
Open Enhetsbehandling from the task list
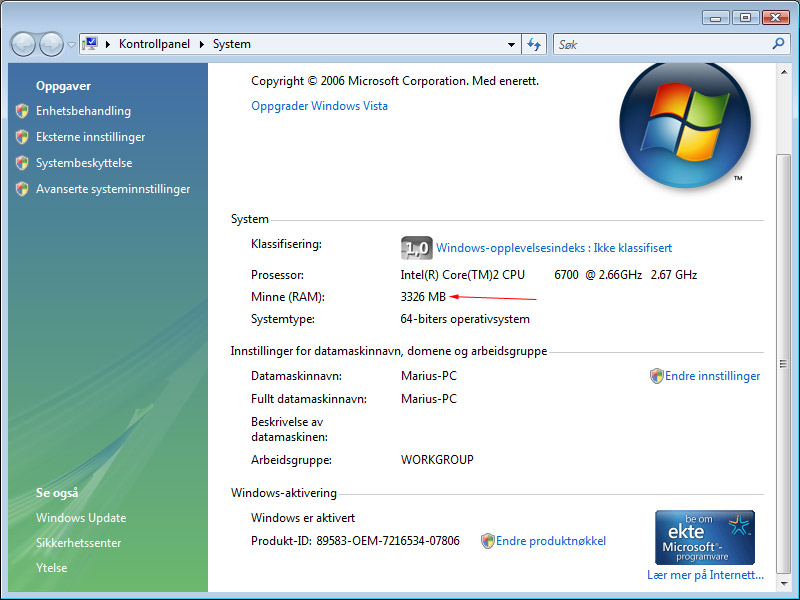(83, 111)
